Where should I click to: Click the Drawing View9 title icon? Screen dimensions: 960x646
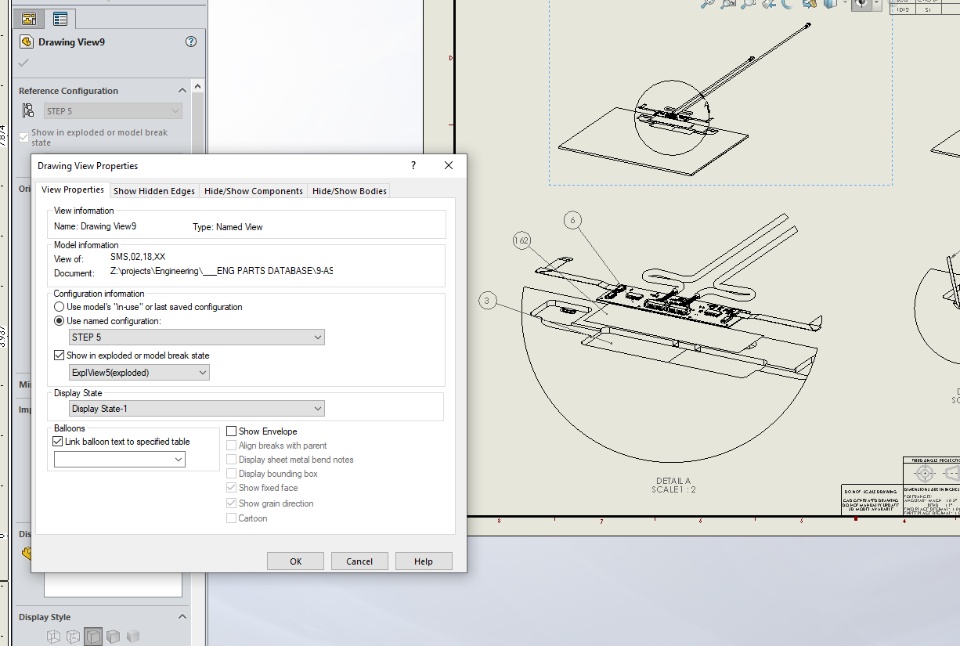coord(26,42)
